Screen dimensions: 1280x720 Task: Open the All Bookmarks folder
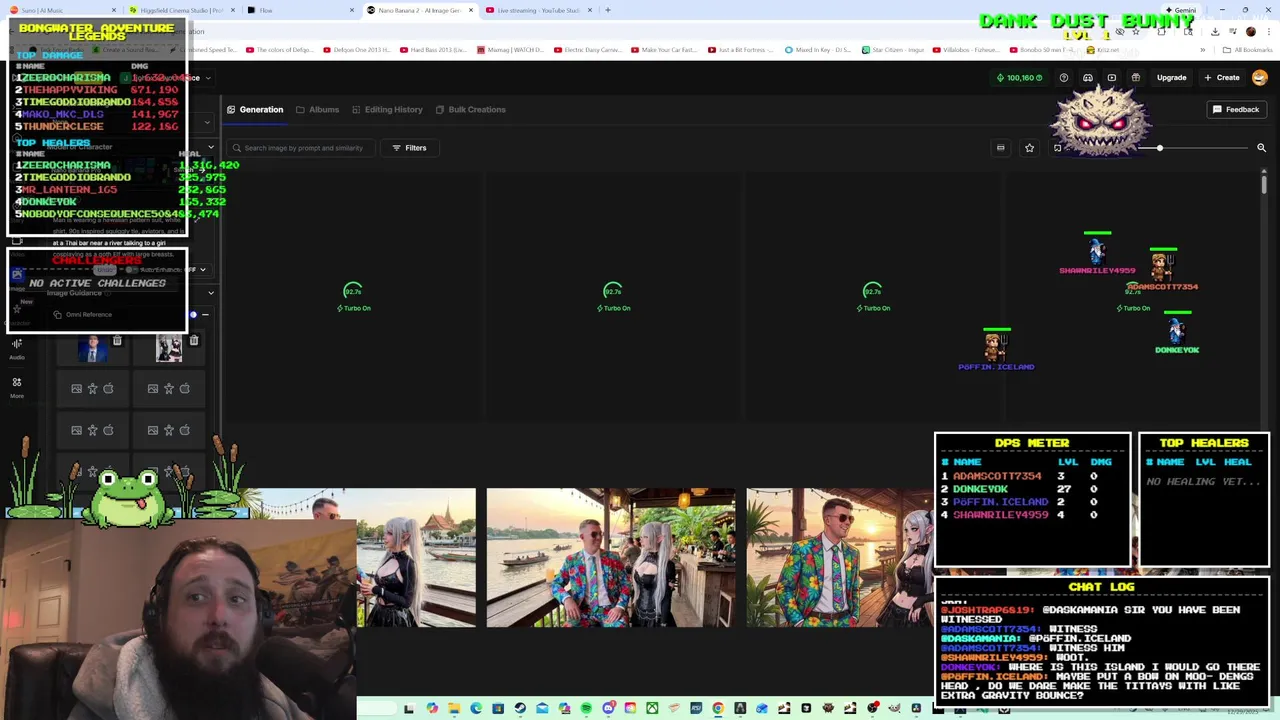tap(1247, 49)
